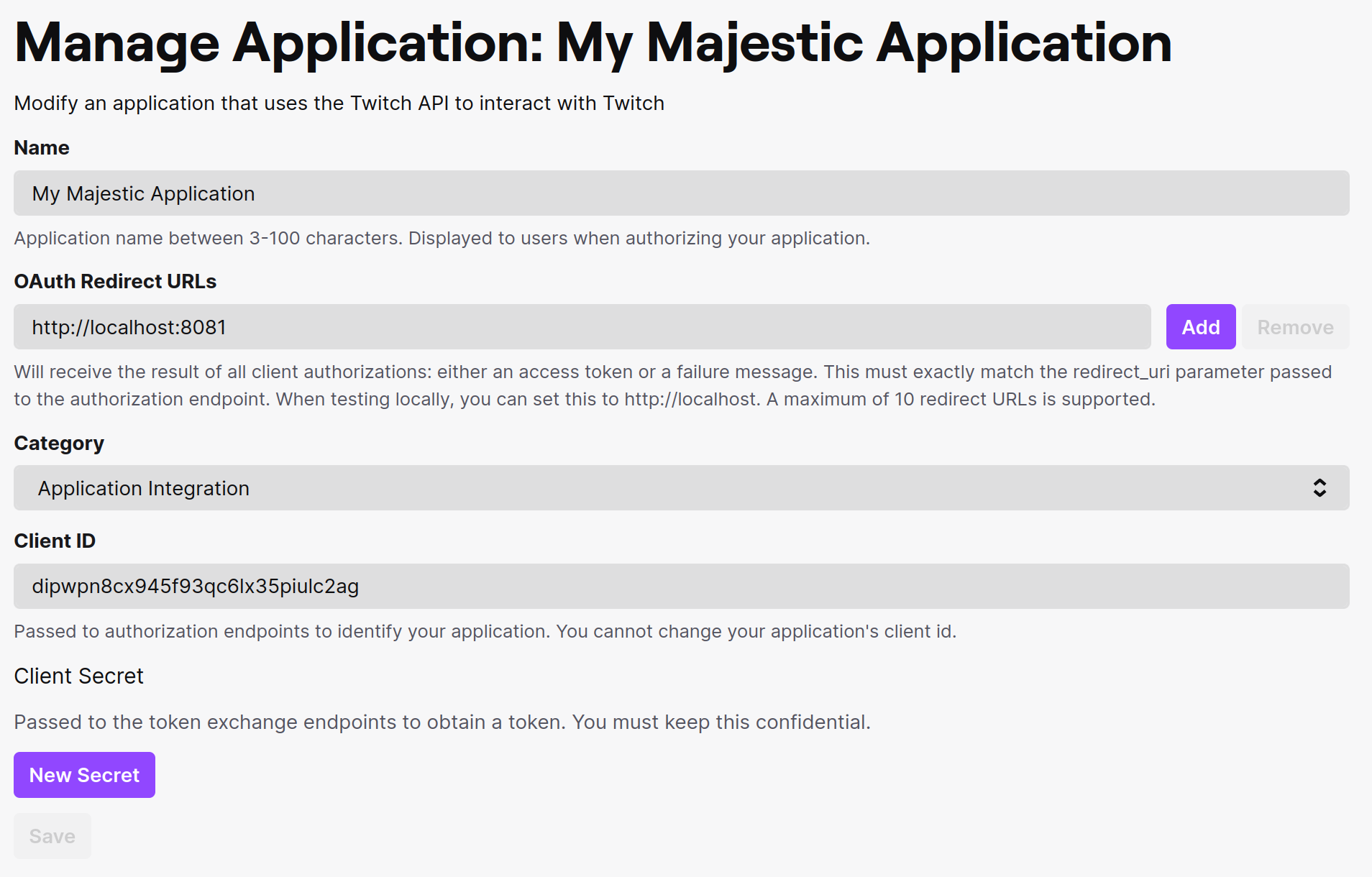Image resolution: width=1372 pixels, height=877 pixels.
Task: Click the 'Passed to authorization endpoints' description
Action: [485, 631]
